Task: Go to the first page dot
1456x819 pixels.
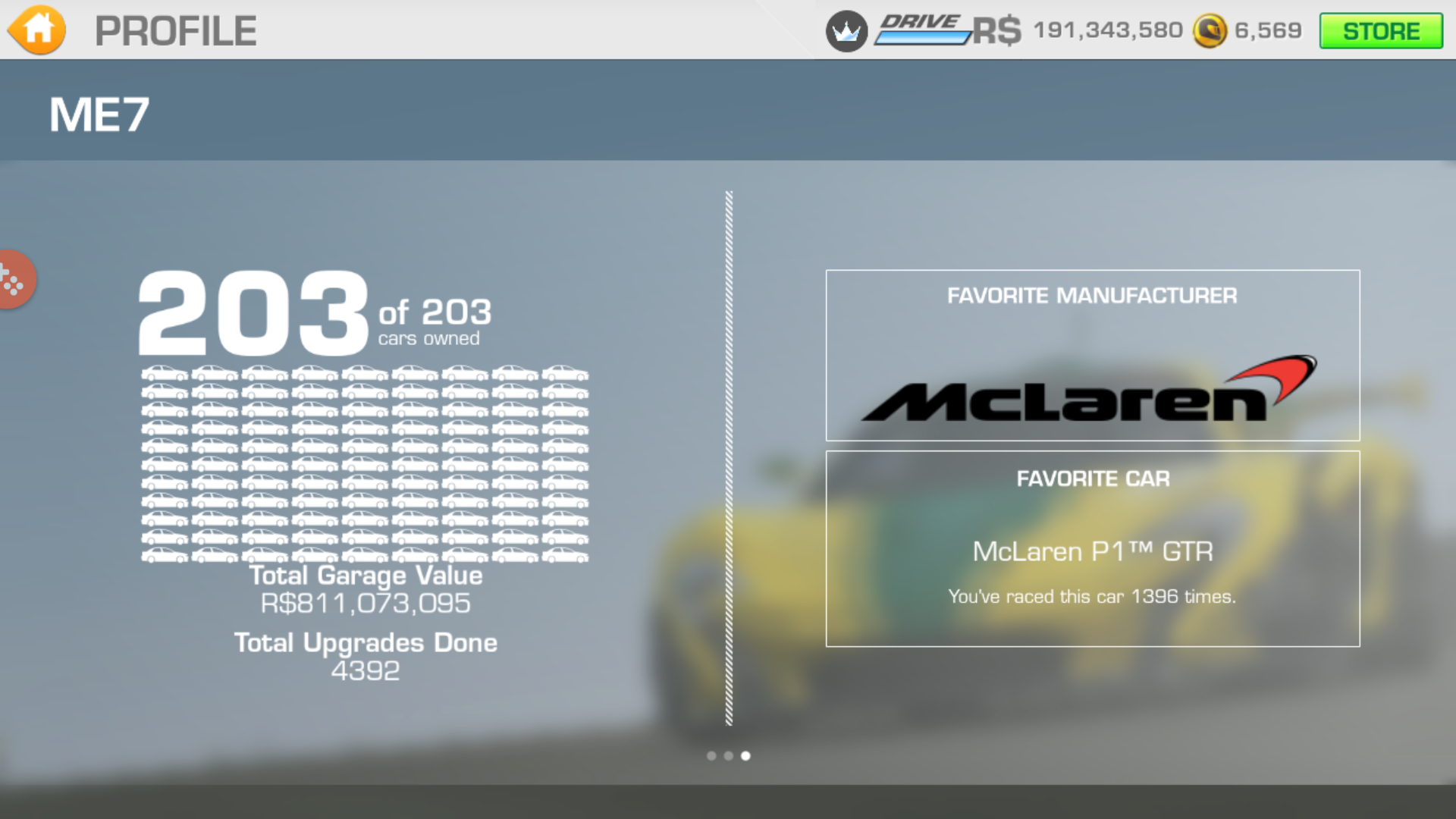Action: 711,756
